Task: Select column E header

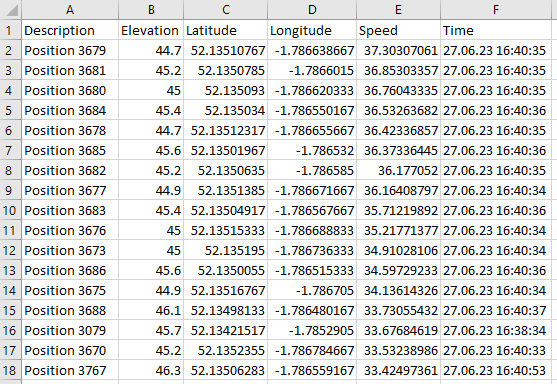Action: (399, 10)
